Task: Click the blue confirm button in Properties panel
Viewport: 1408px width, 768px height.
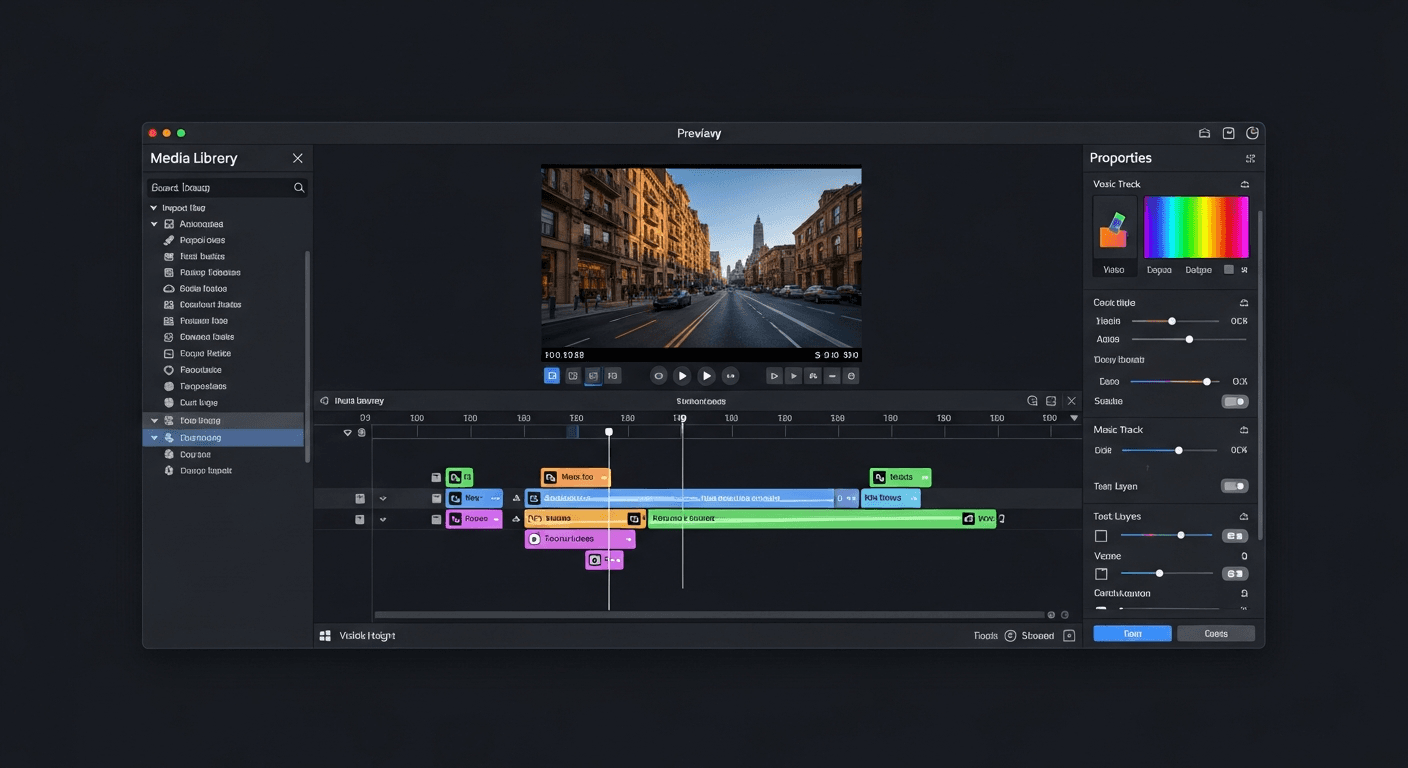Action: tap(1131, 633)
